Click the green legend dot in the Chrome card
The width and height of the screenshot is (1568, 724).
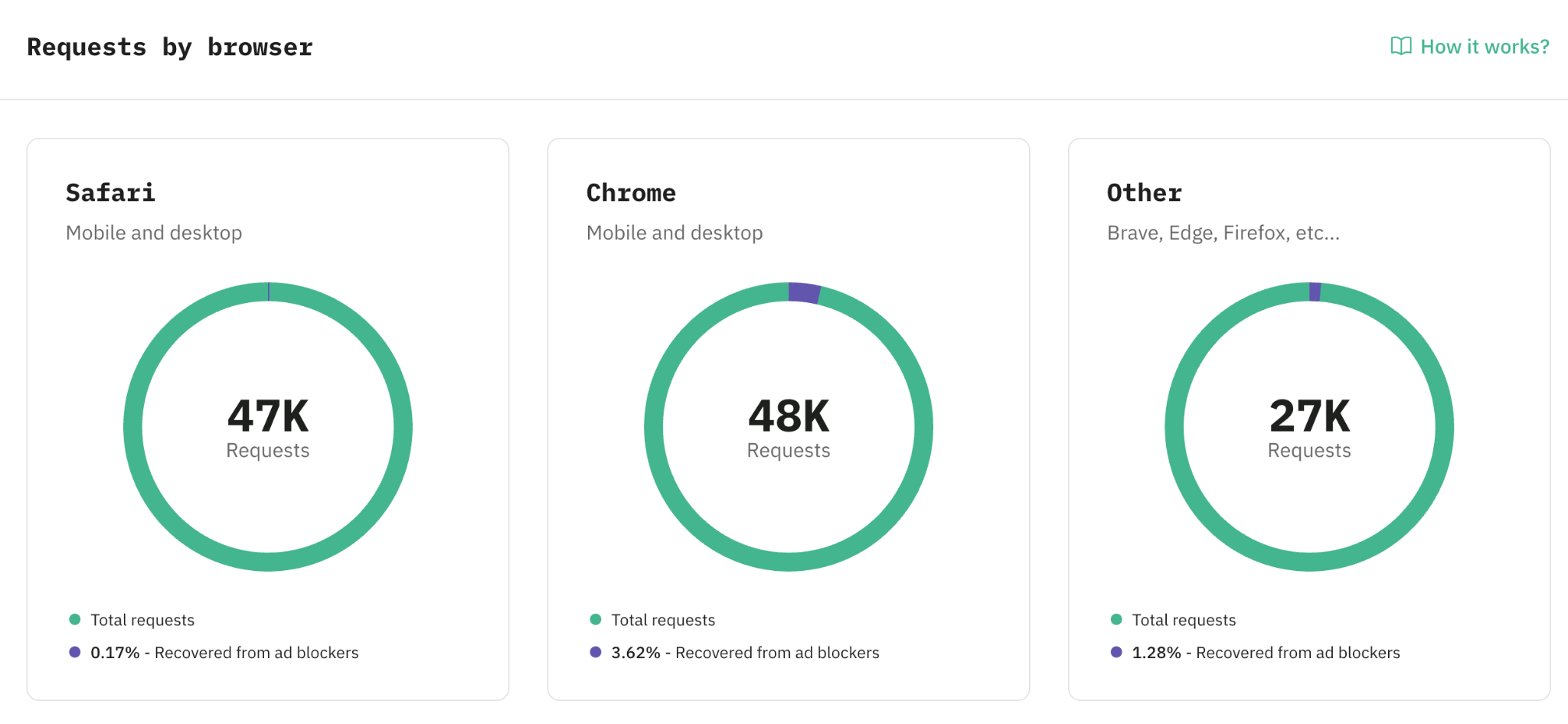point(596,619)
